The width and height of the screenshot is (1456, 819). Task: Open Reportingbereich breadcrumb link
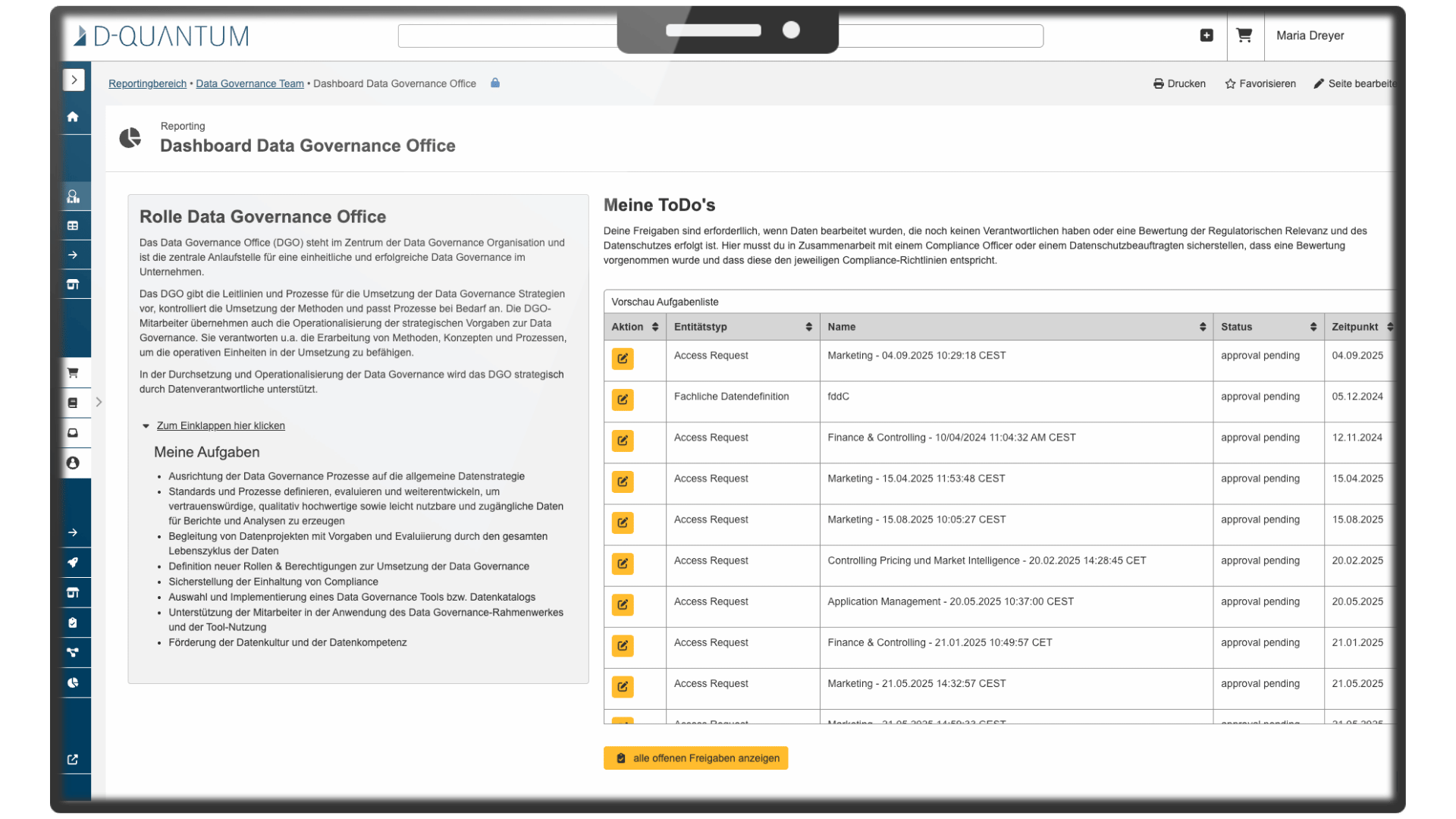147,84
